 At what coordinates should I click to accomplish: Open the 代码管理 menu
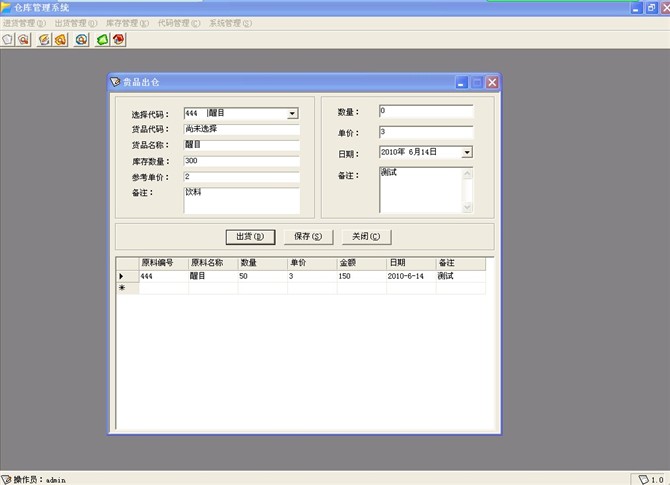tap(179, 23)
